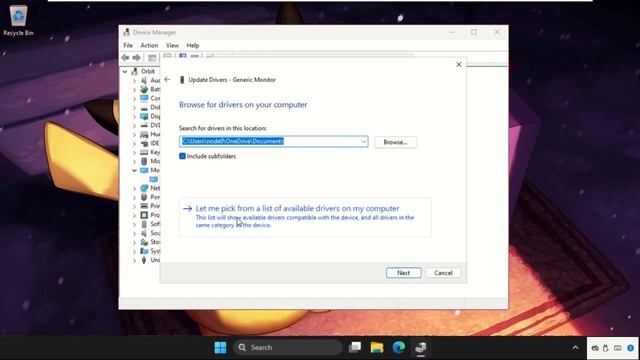The height and width of the screenshot is (360, 640).
Task: Open File Explorer from the taskbar
Action: pos(377,347)
